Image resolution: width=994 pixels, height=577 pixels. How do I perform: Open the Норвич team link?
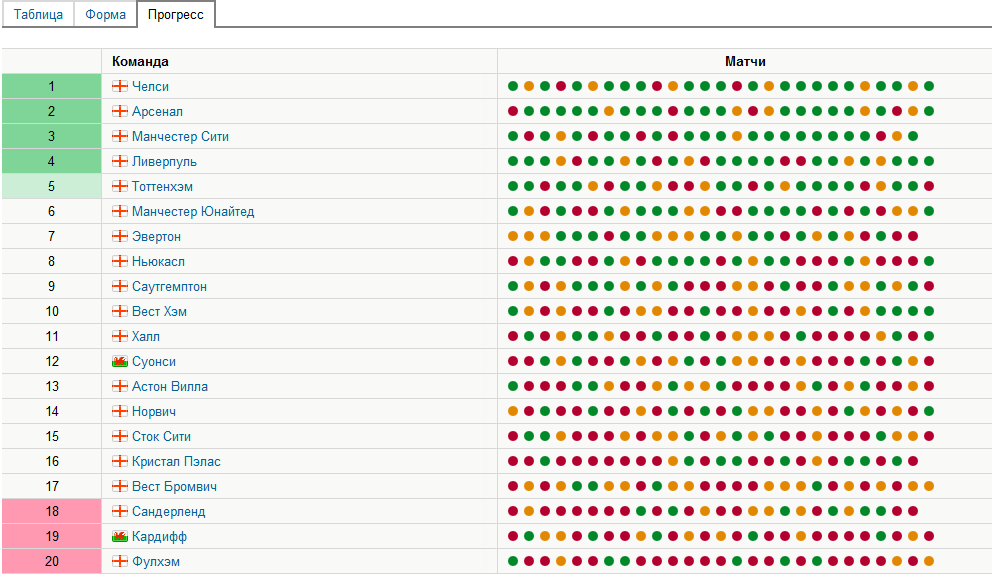coord(153,412)
